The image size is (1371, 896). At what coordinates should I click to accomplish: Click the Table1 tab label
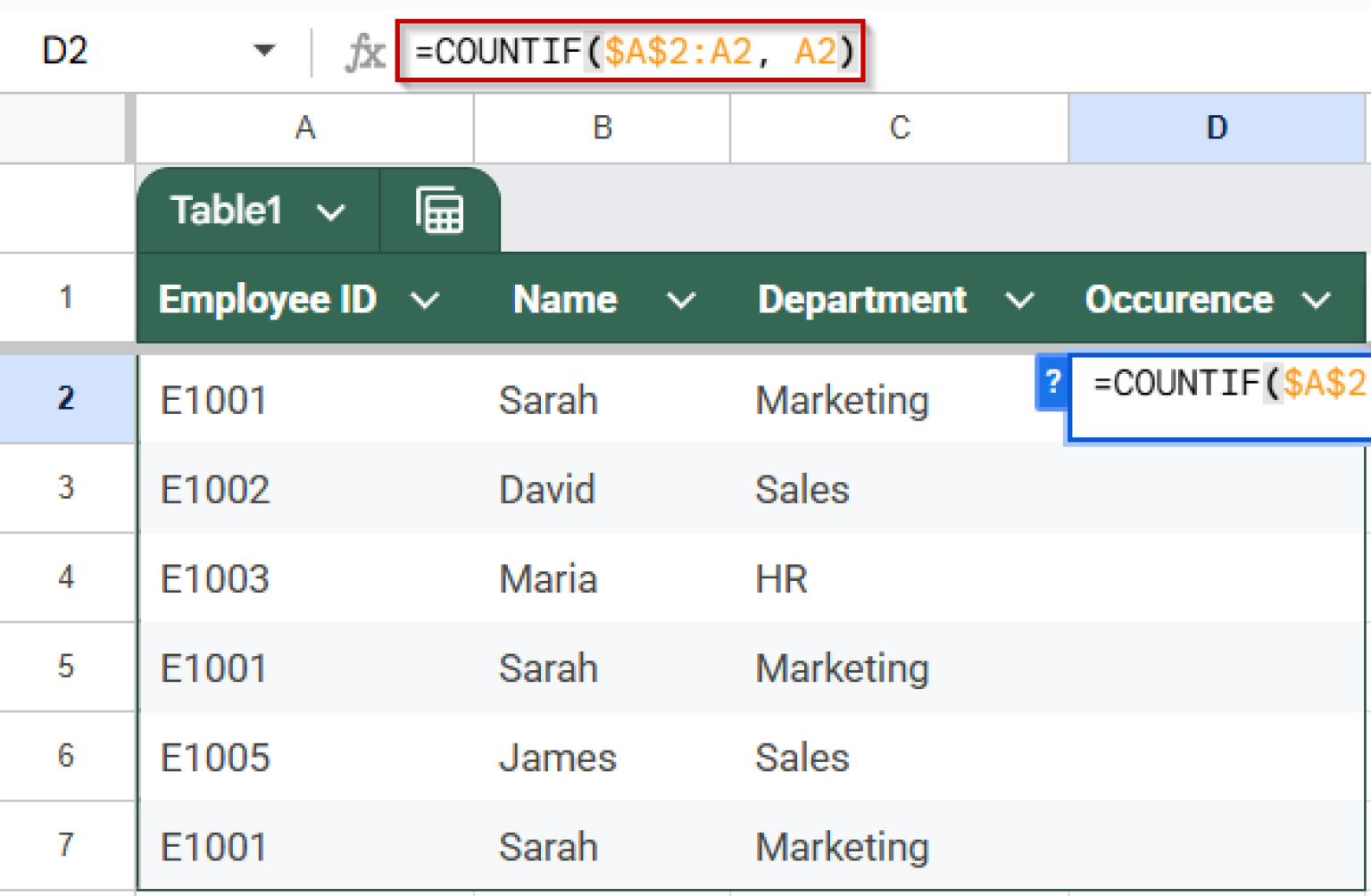pyautogui.click(x=225, y=210)
